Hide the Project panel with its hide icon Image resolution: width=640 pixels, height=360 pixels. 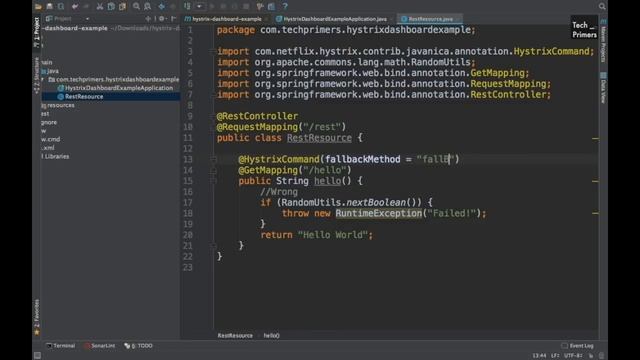point(173,19)
